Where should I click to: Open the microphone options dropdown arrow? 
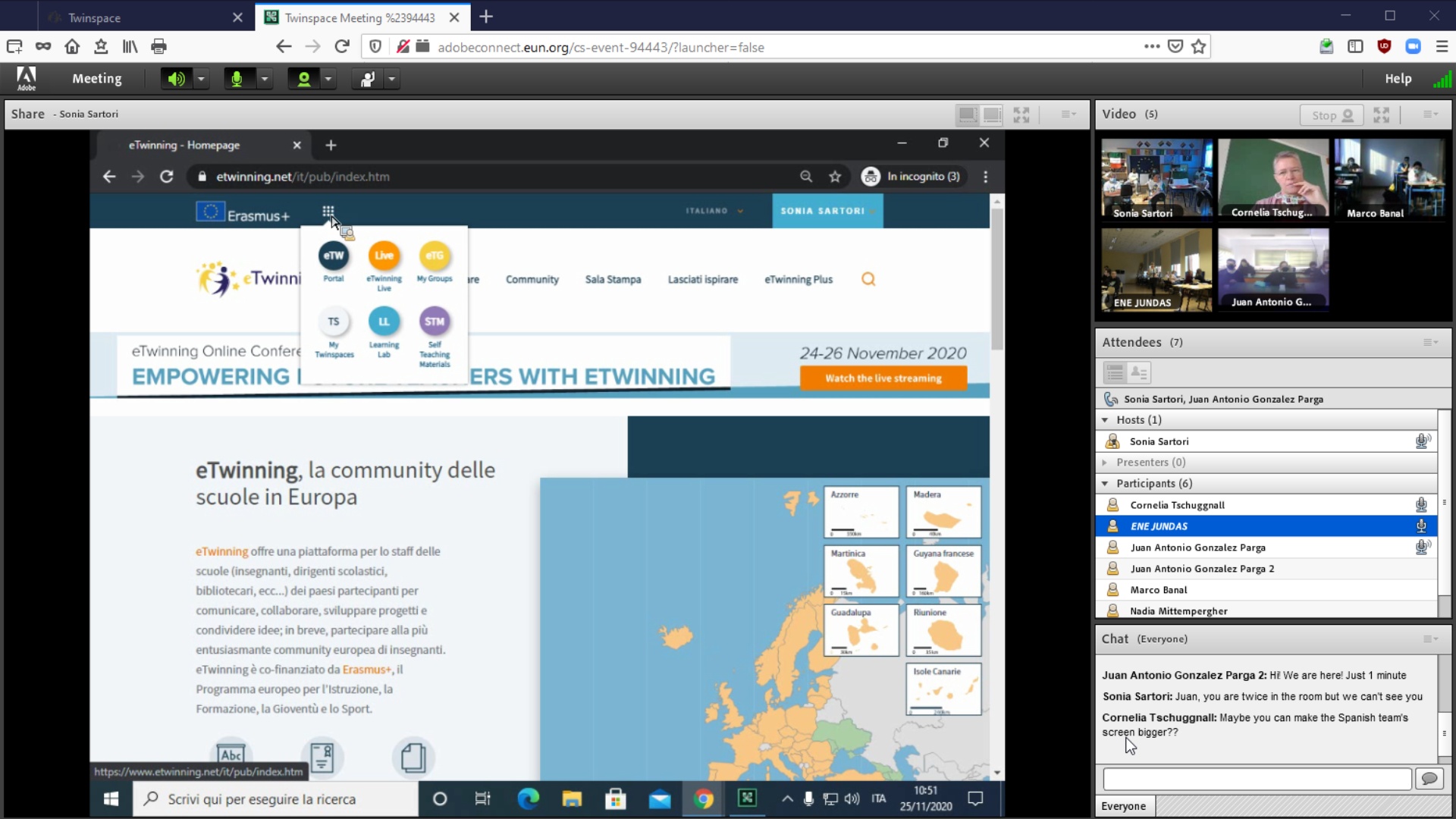(265, 79)
